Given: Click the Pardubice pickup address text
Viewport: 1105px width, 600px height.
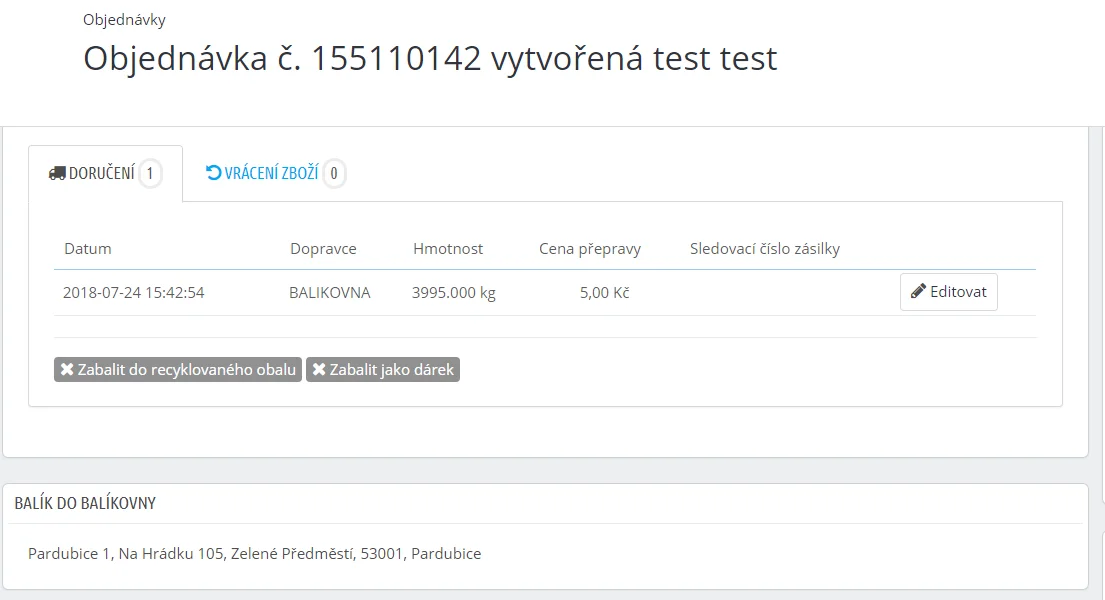Looking at the screenshot, I should (254, 553).
